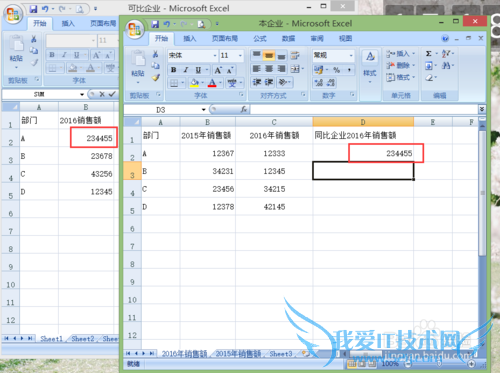This screenshot has height=373, width=500.
Task: Open fill color dropdown arrow in 本企业
Action: tap(202, 83)
